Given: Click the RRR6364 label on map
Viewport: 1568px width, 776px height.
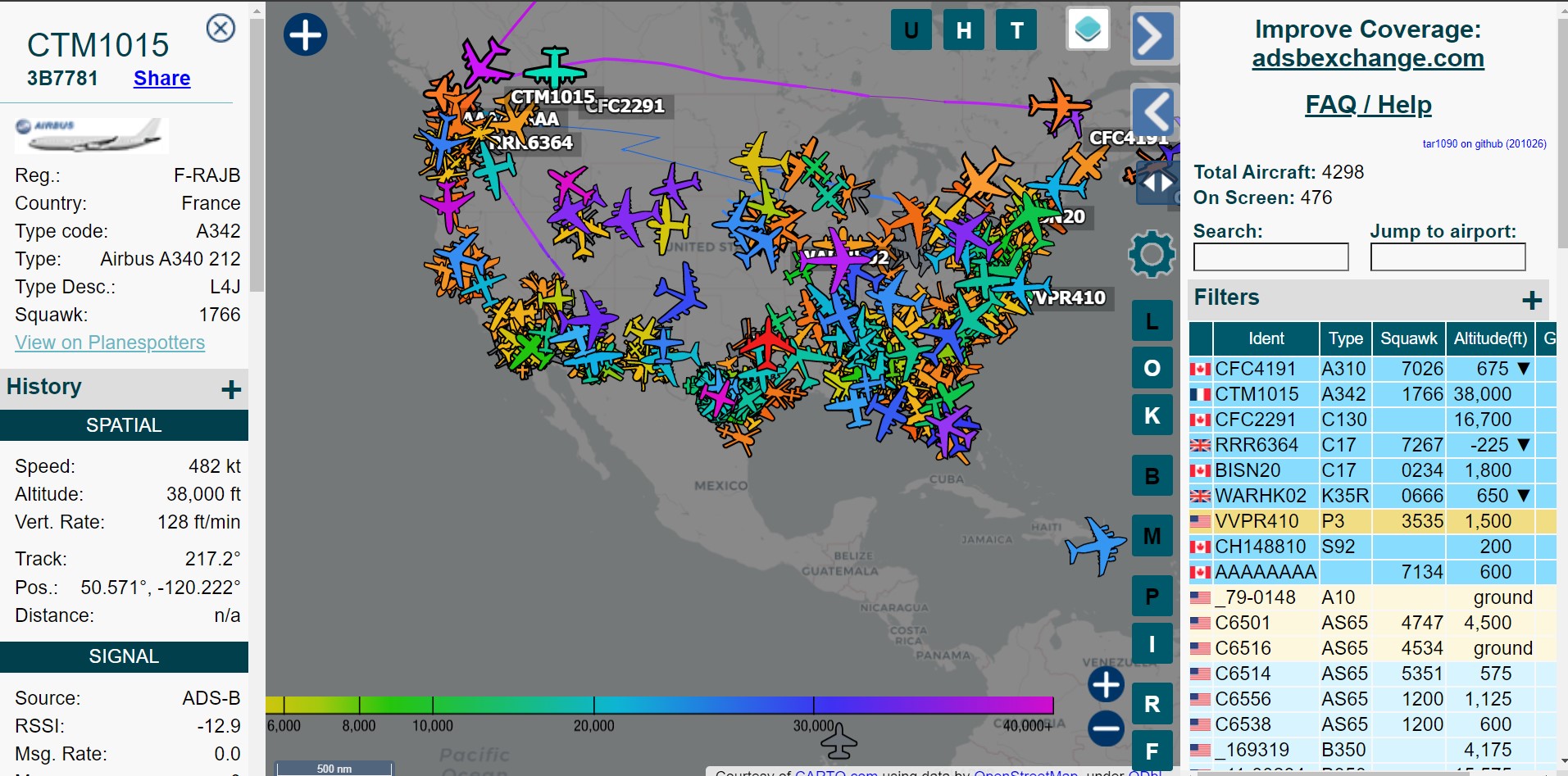Looking at the screenshot, I should [533, 143].
